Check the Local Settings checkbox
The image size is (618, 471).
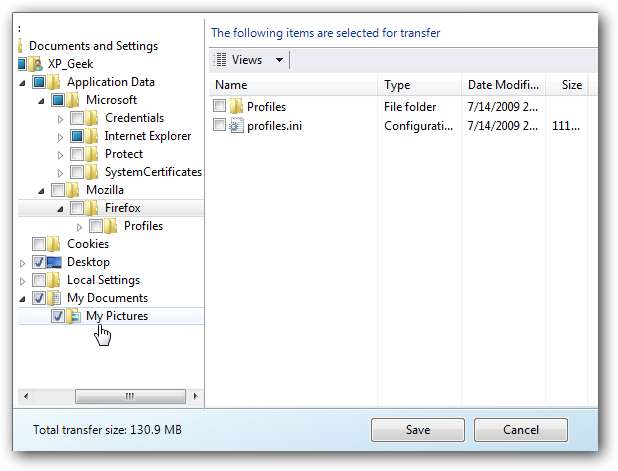pyautogui.click(x=39, y=280)
